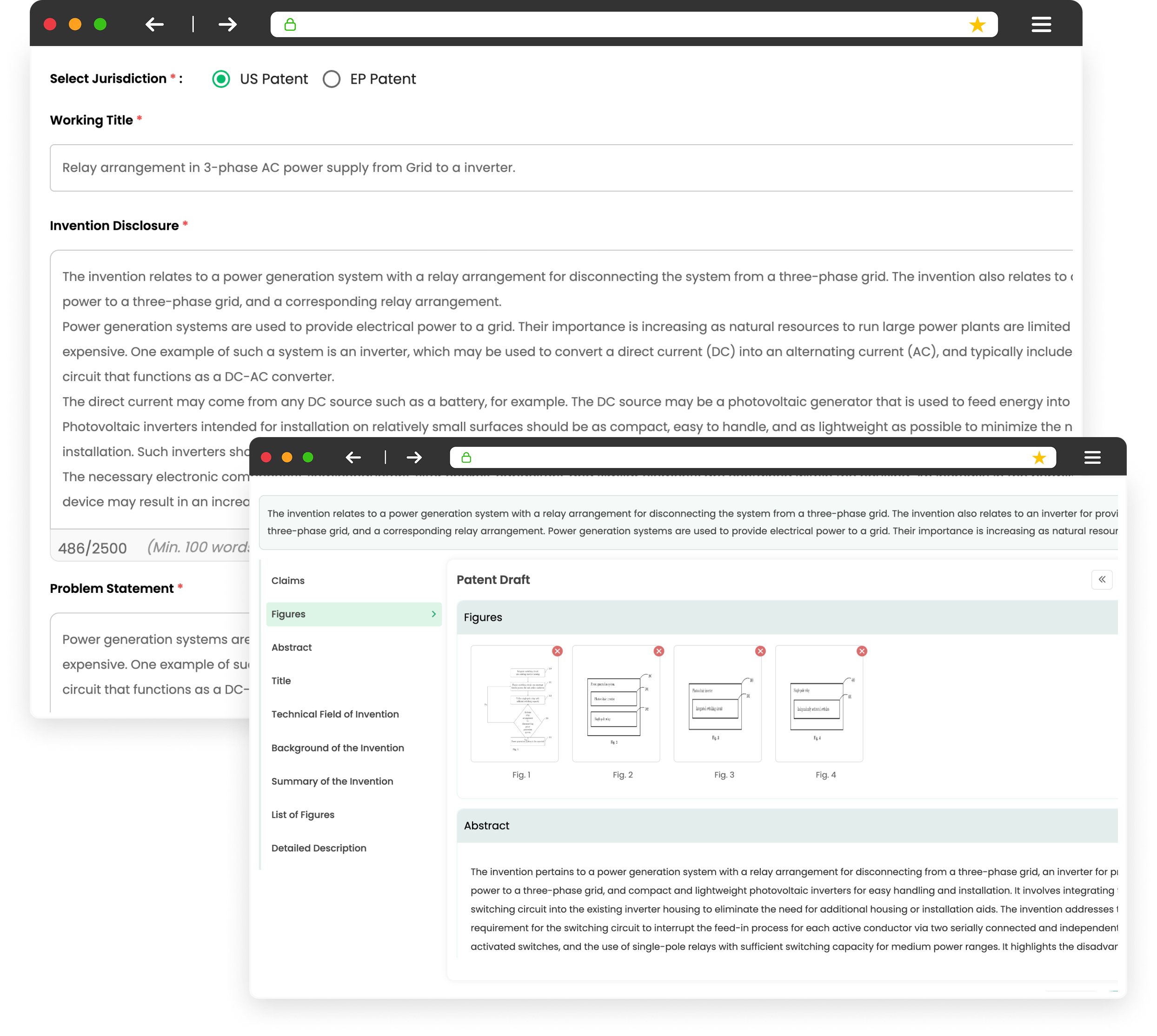Click star bookmark icon in front browser
This screenshot has height=1036, width=1157.
pyautogui.click(x=1039, y=458)
